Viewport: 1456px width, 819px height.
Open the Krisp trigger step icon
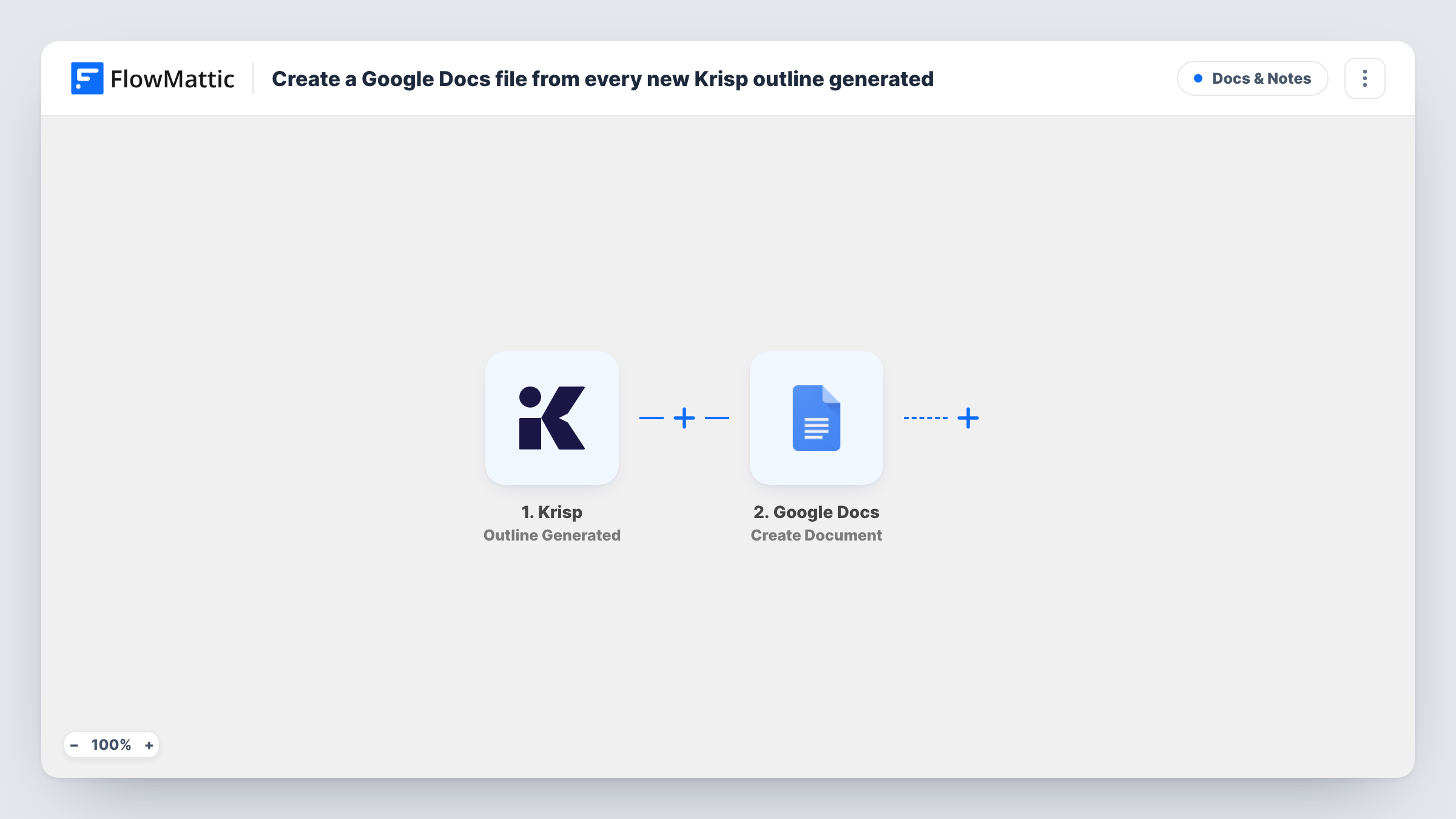pyautogui.click(x=552, y=418)
